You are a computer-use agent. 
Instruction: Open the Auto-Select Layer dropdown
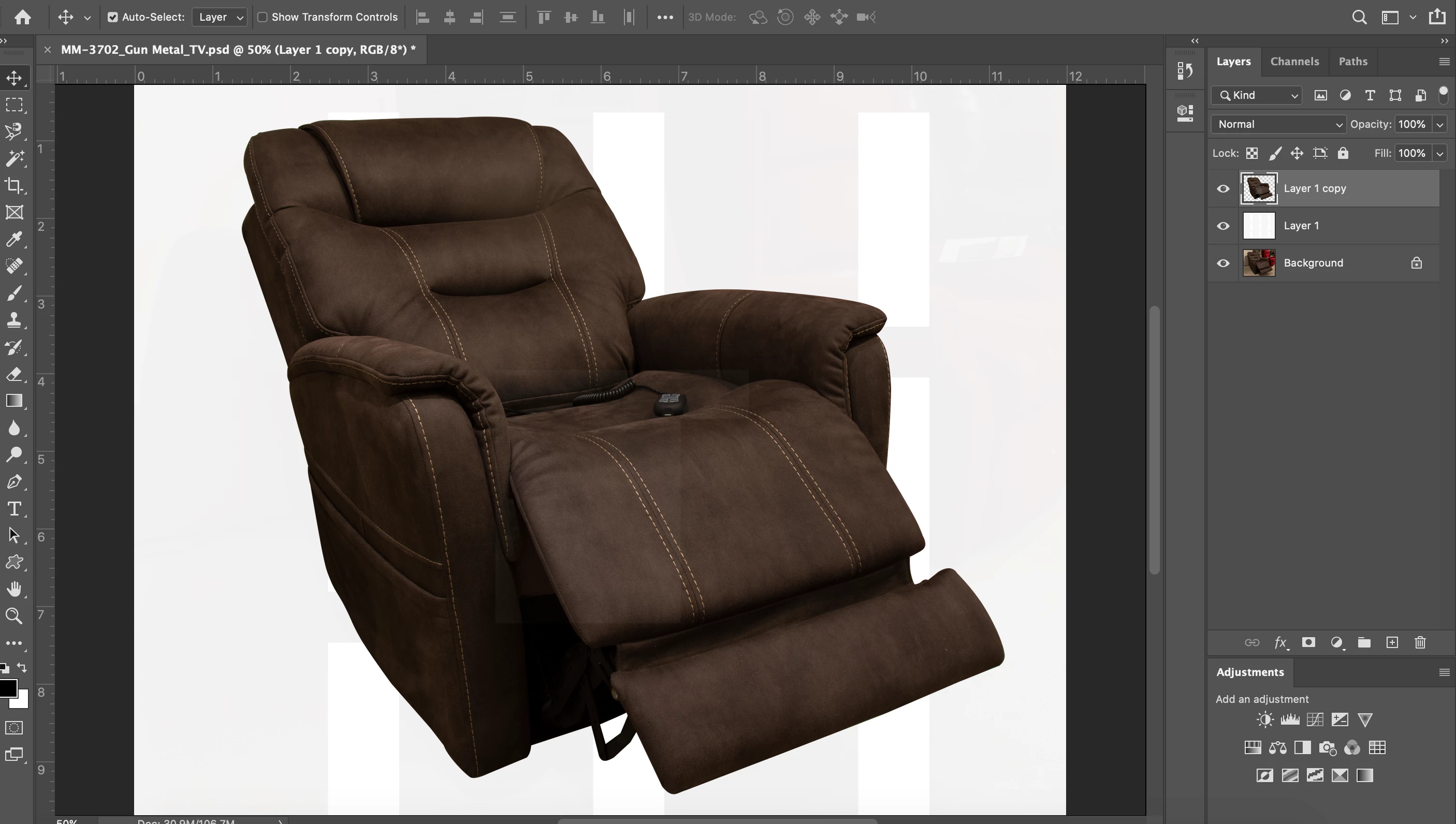(x=220, y=17)
